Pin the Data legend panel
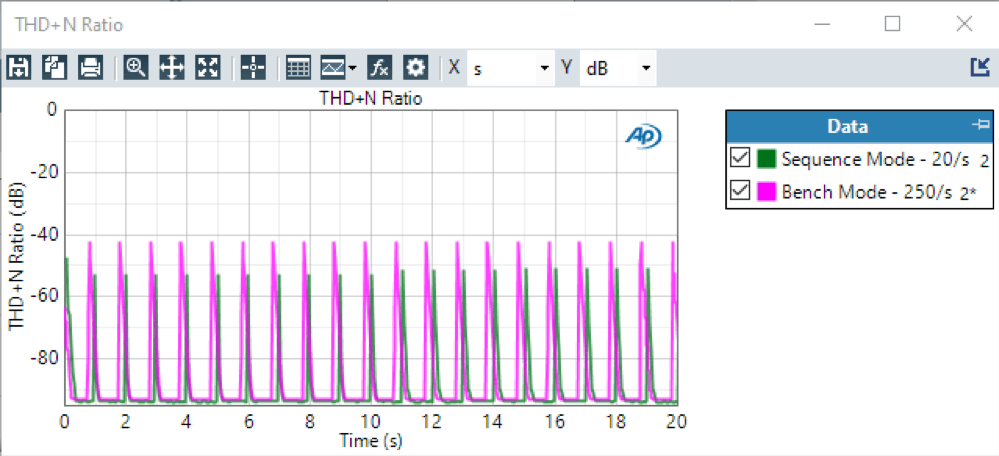The image size is (999, 456). point(979,125)
